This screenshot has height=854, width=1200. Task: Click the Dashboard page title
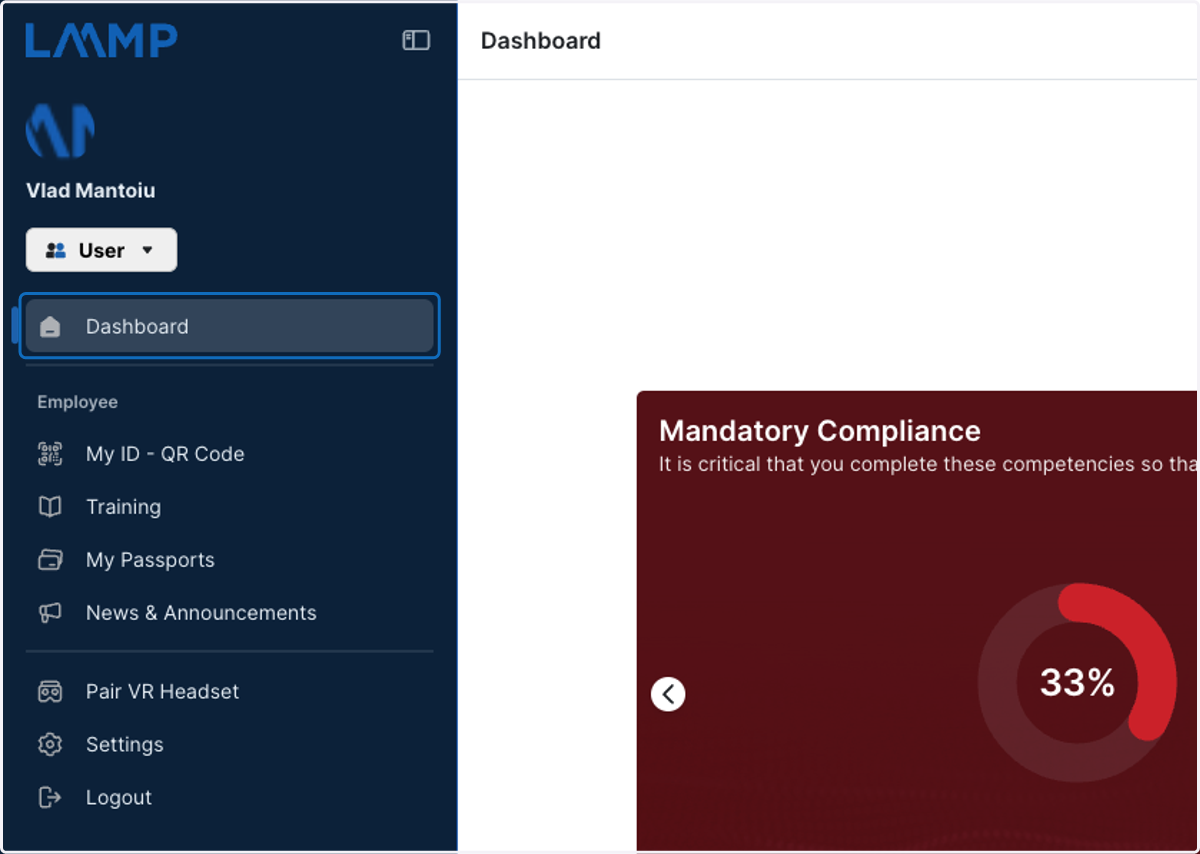pyautogui.click(x=541, y=41)
